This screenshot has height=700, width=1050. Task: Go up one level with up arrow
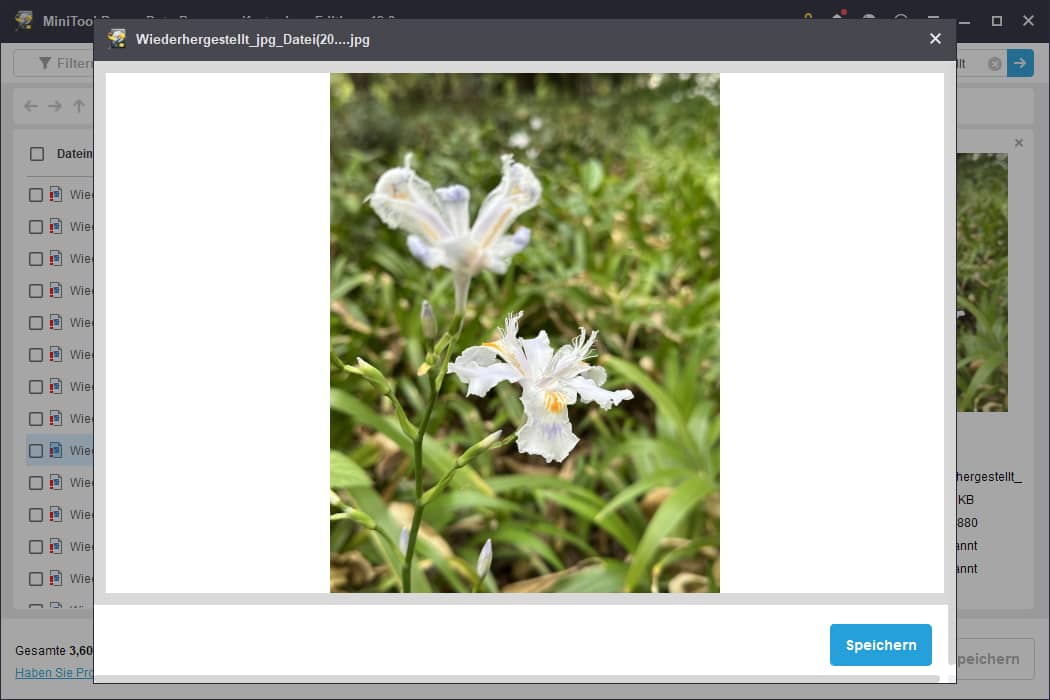pyautogui.click(x=79, y=106)
